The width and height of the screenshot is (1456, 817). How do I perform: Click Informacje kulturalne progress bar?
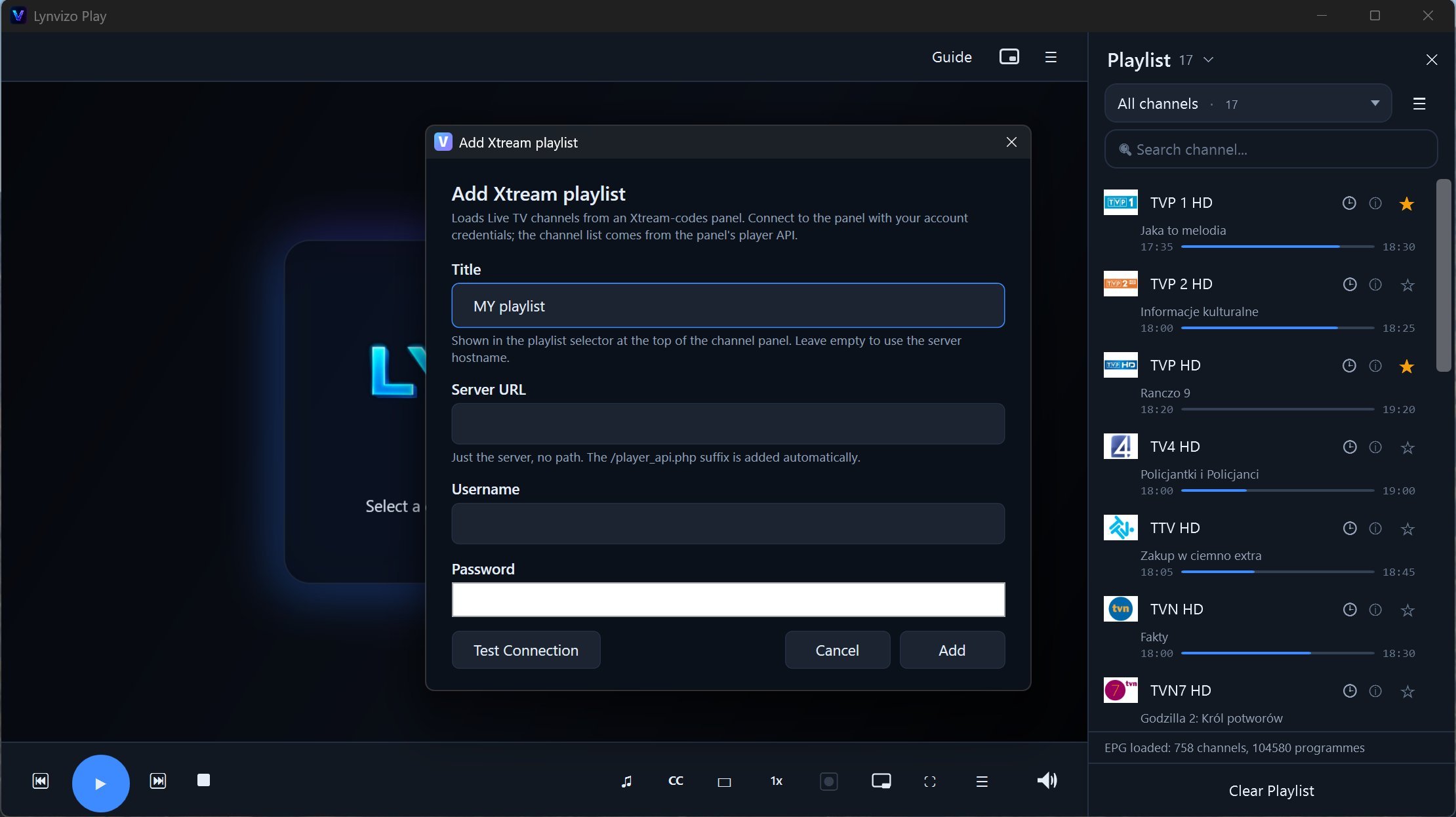point(1278,329)
